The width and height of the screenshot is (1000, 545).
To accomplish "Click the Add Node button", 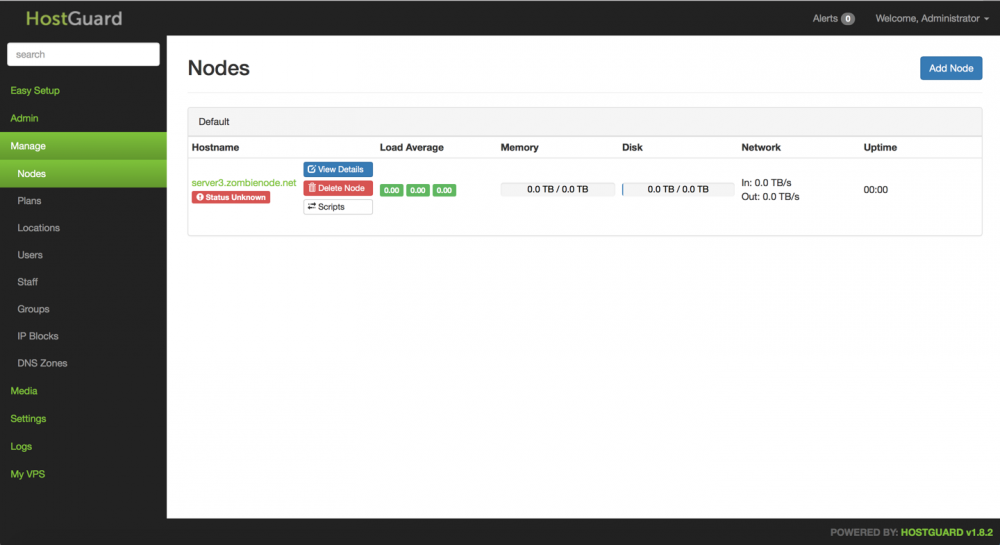I will point(951,68).
